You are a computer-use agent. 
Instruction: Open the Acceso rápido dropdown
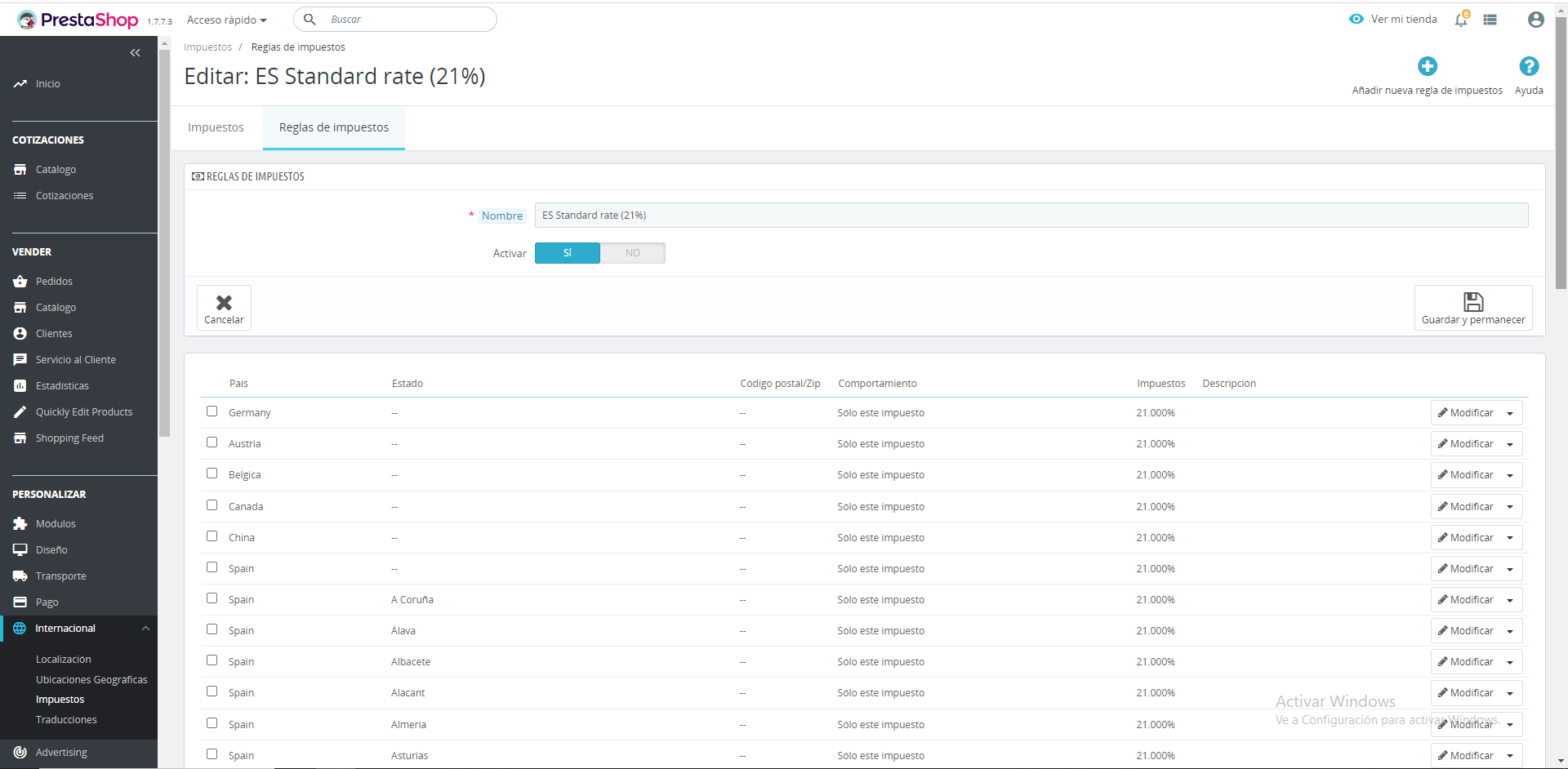click(x=227, y=20)
